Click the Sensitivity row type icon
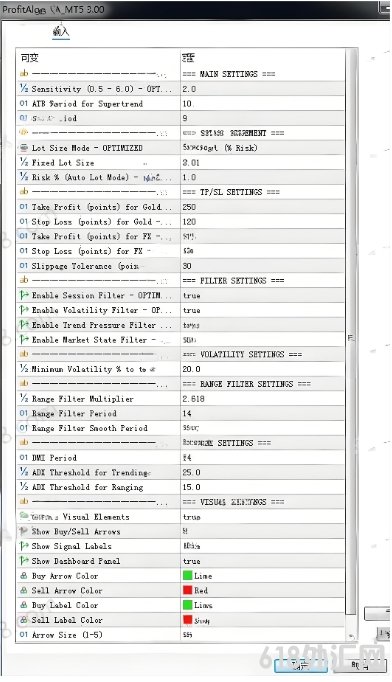Image resolution: width=392 pixels, height=682 pixels. tap(24, 88)
